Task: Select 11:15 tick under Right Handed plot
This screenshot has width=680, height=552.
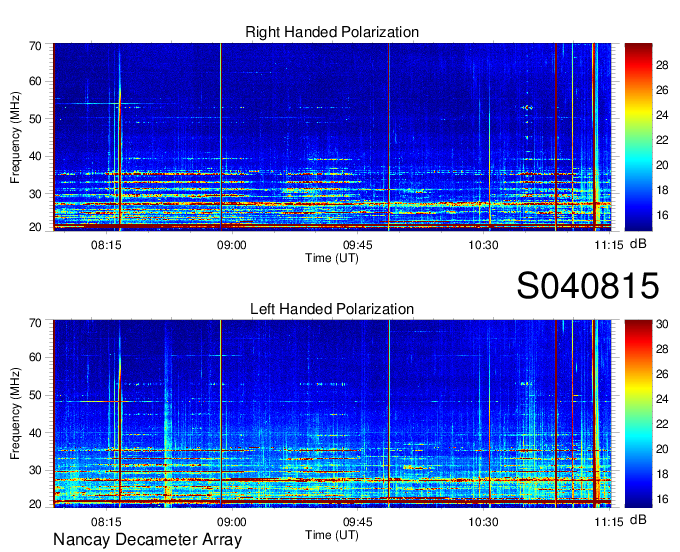Action: (x=608, y=245)
